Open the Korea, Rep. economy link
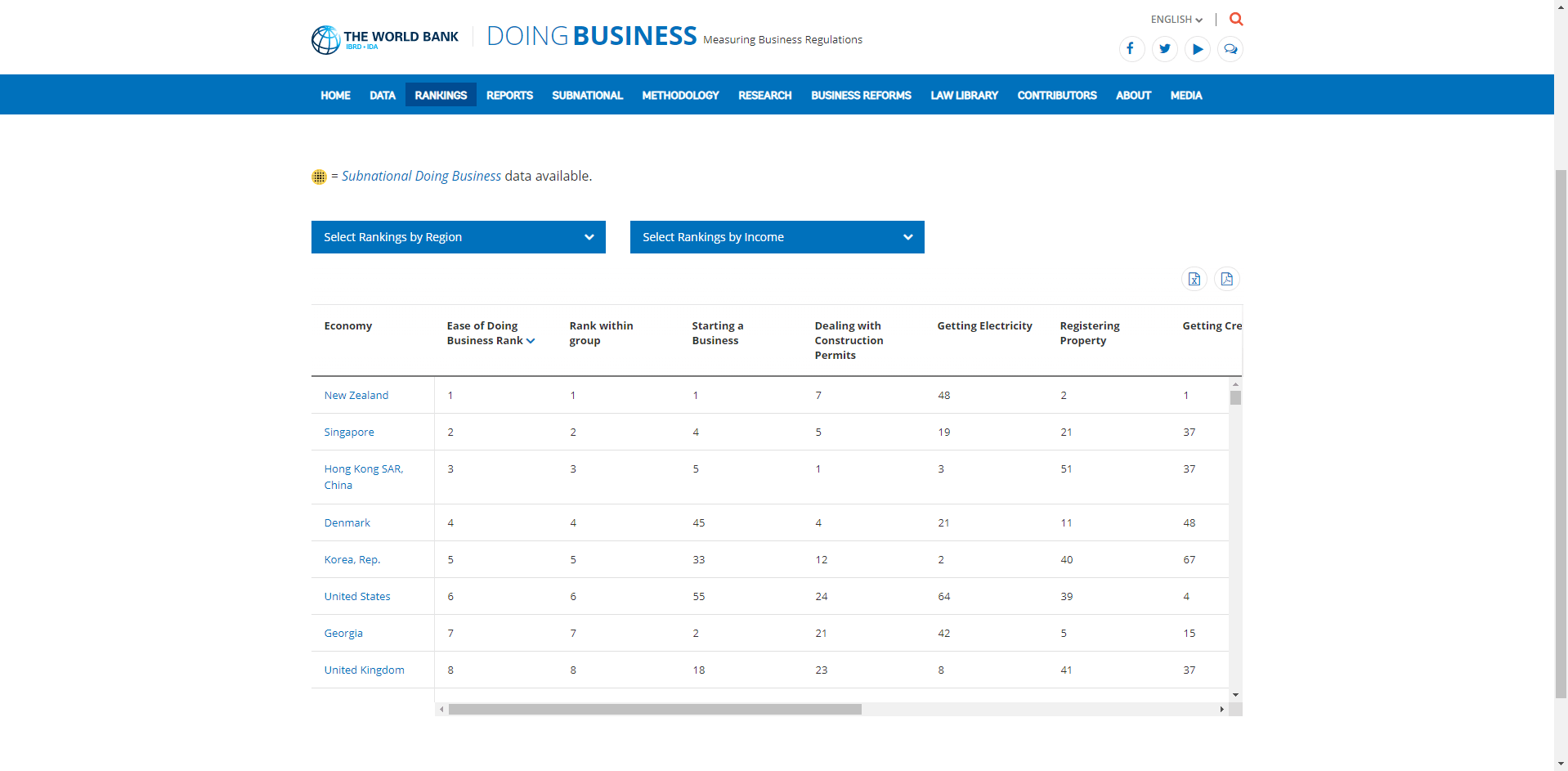 [x=352, y=559]
